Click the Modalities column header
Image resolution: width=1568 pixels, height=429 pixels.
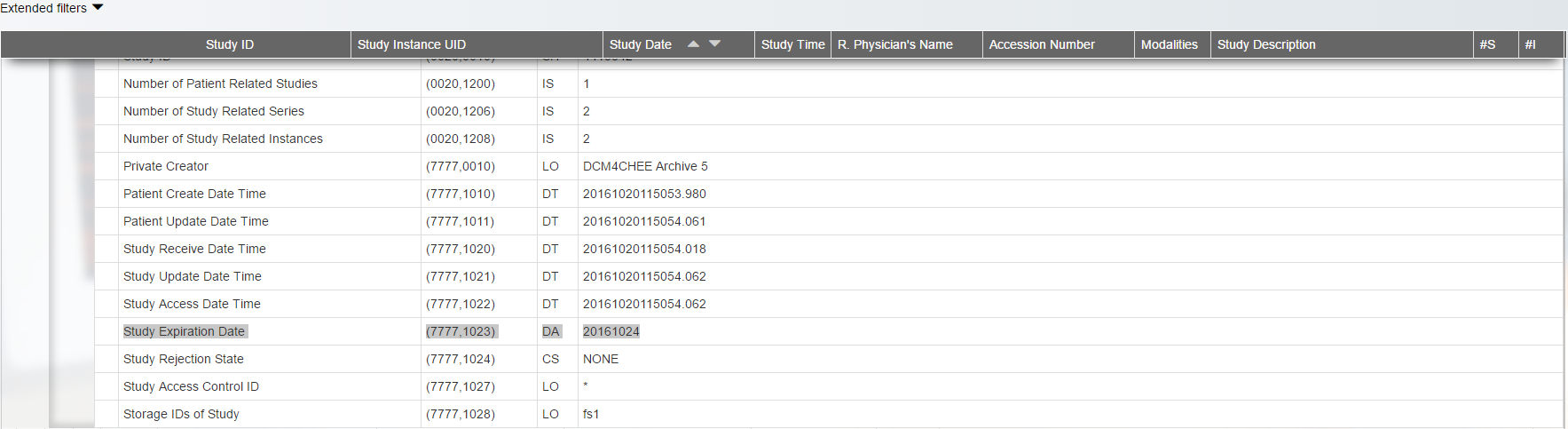1170,44
